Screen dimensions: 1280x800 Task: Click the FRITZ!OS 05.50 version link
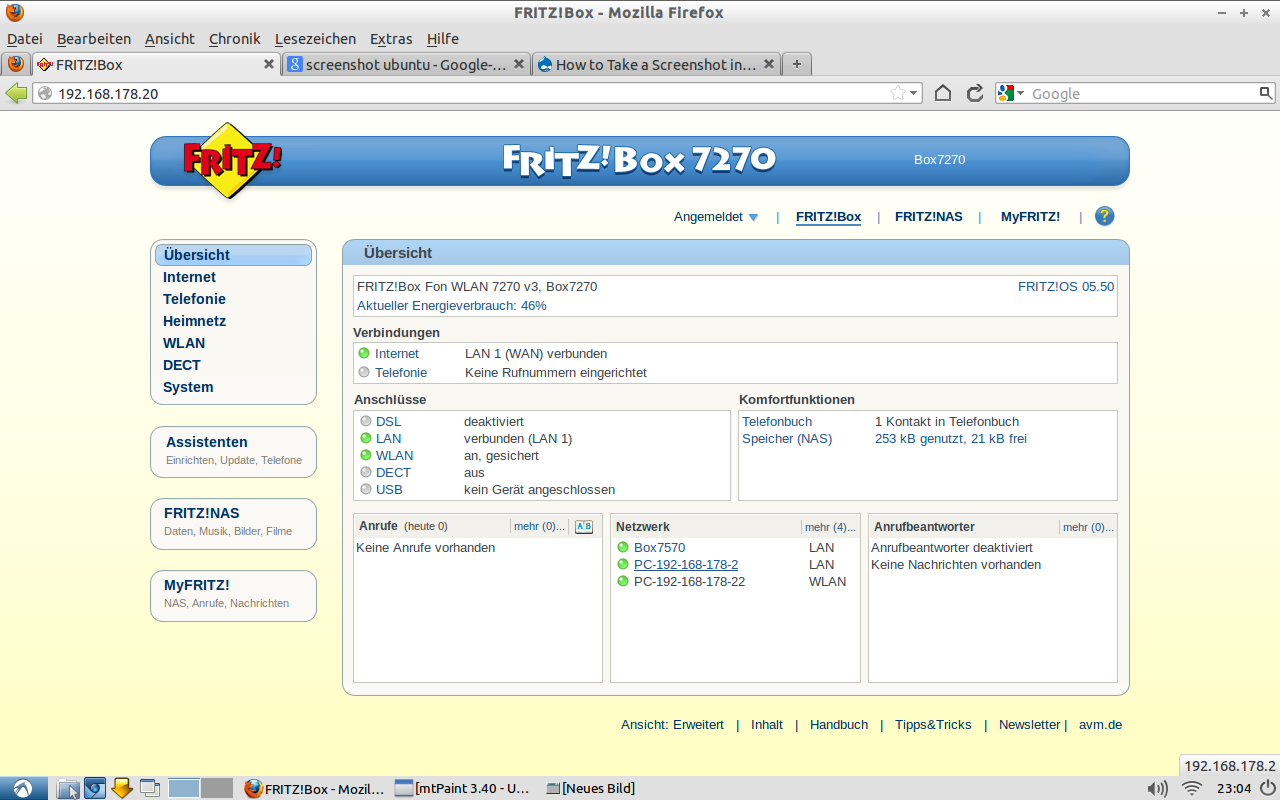[1066, 287]
